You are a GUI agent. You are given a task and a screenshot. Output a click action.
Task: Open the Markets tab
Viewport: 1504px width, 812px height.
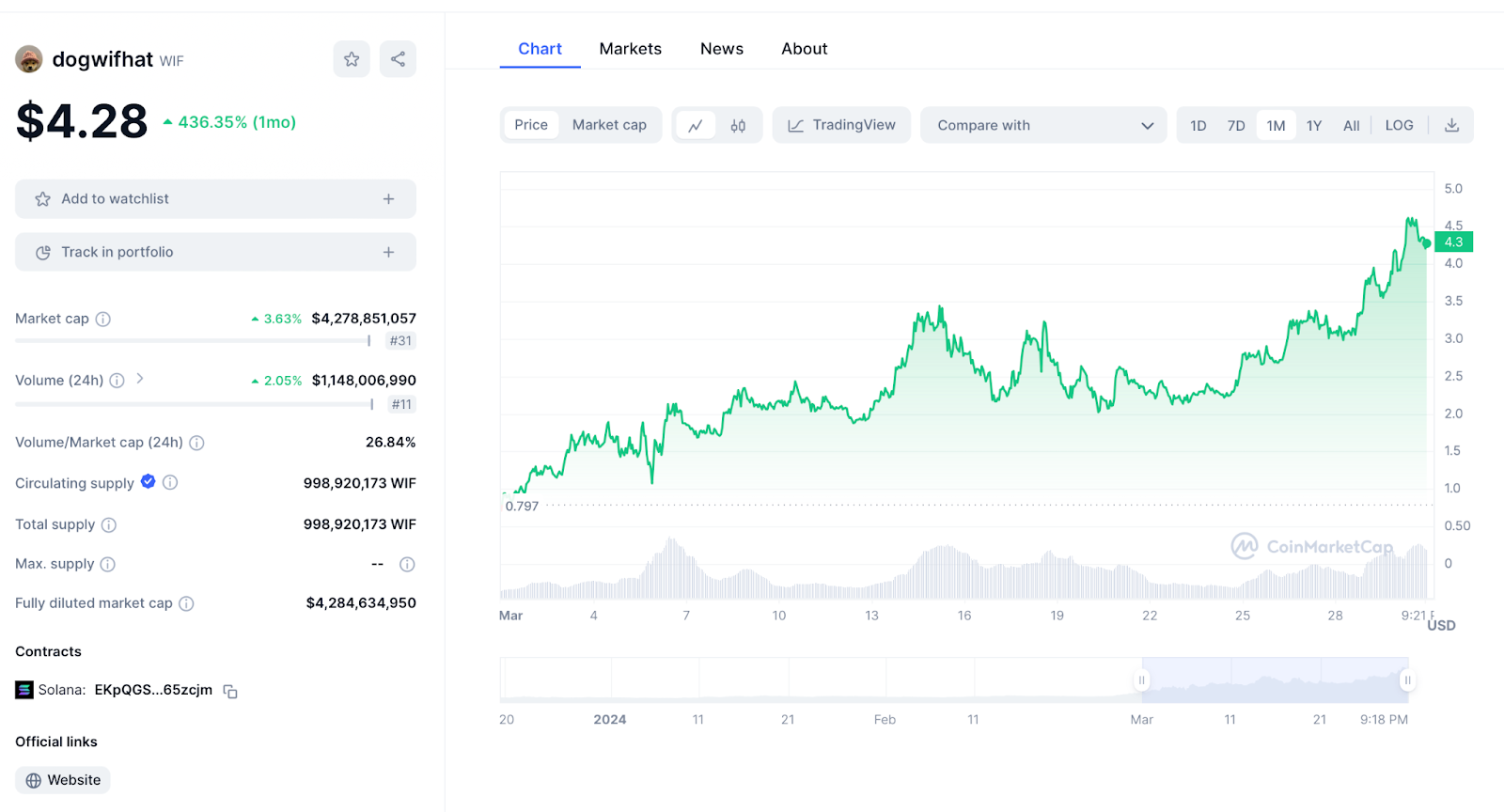click(631, 49)
